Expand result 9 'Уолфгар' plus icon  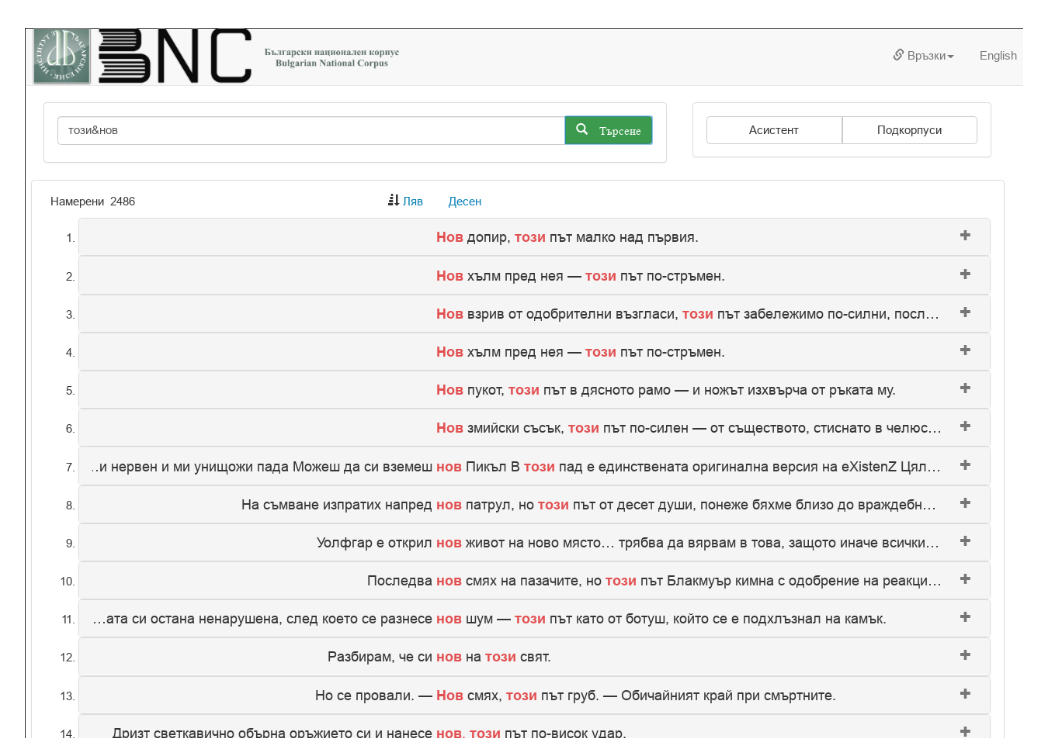click(x=965, y=541)
